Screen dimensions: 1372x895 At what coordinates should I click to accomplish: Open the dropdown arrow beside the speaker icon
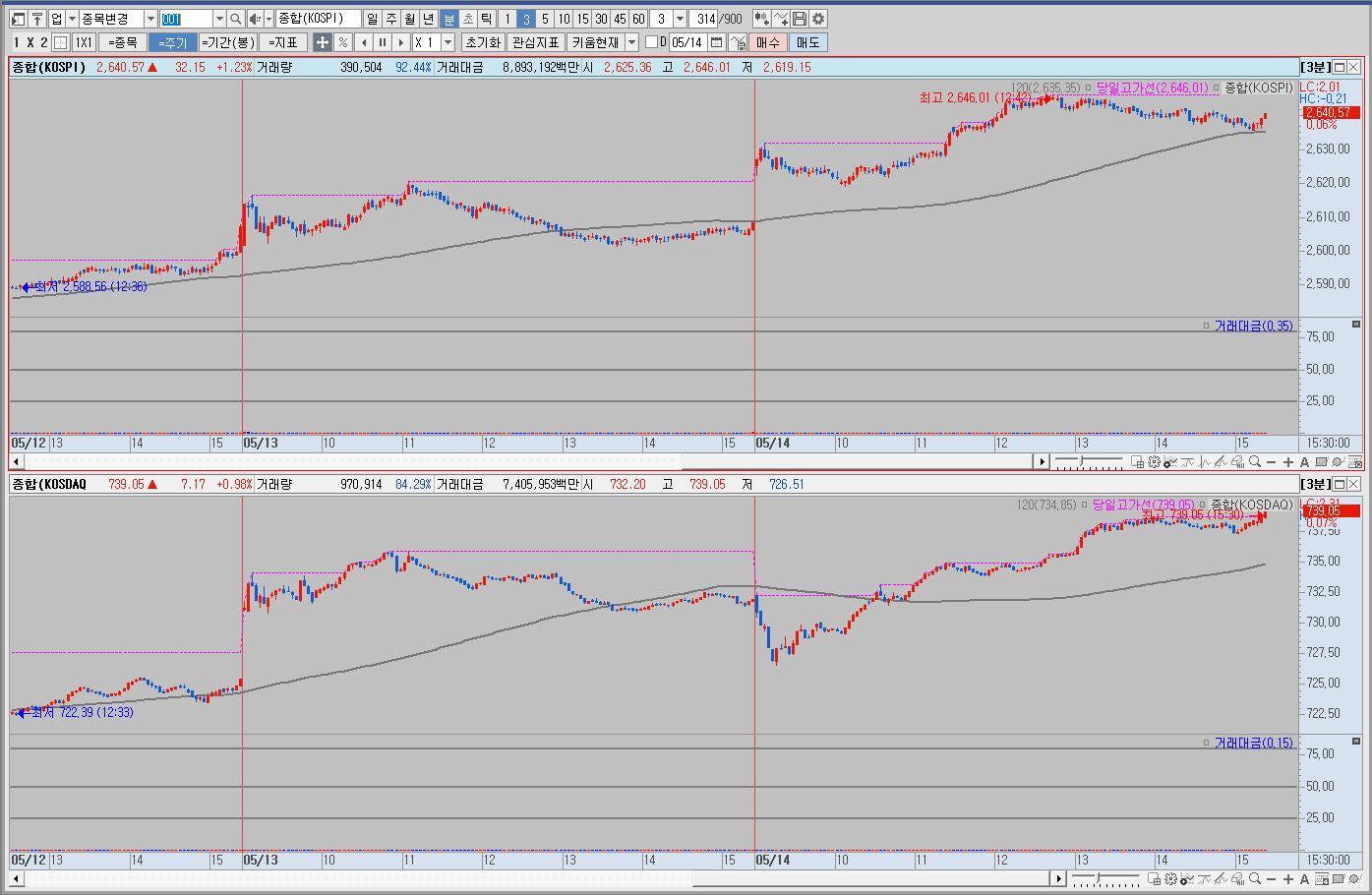[269, 19]
